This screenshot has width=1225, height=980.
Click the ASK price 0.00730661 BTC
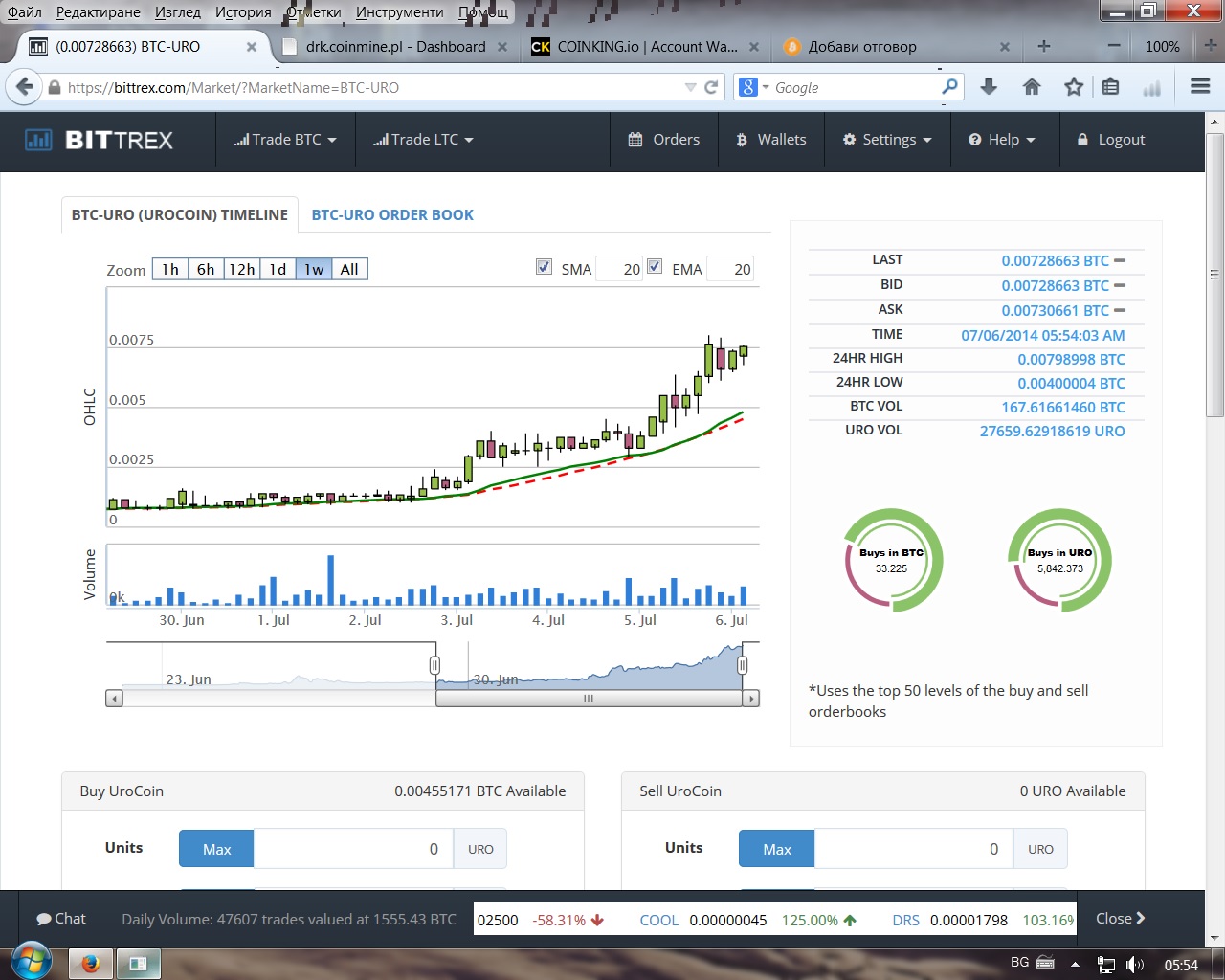point(1055,310)
